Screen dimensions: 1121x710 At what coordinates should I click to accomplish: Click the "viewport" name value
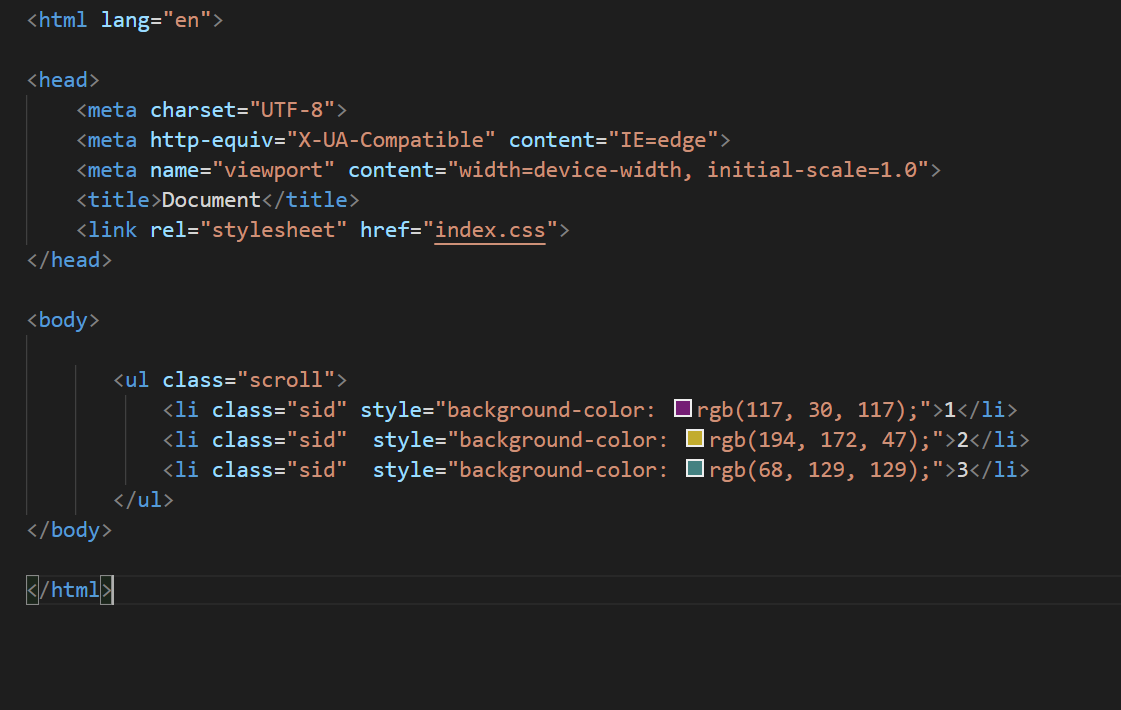pos(273,170)
